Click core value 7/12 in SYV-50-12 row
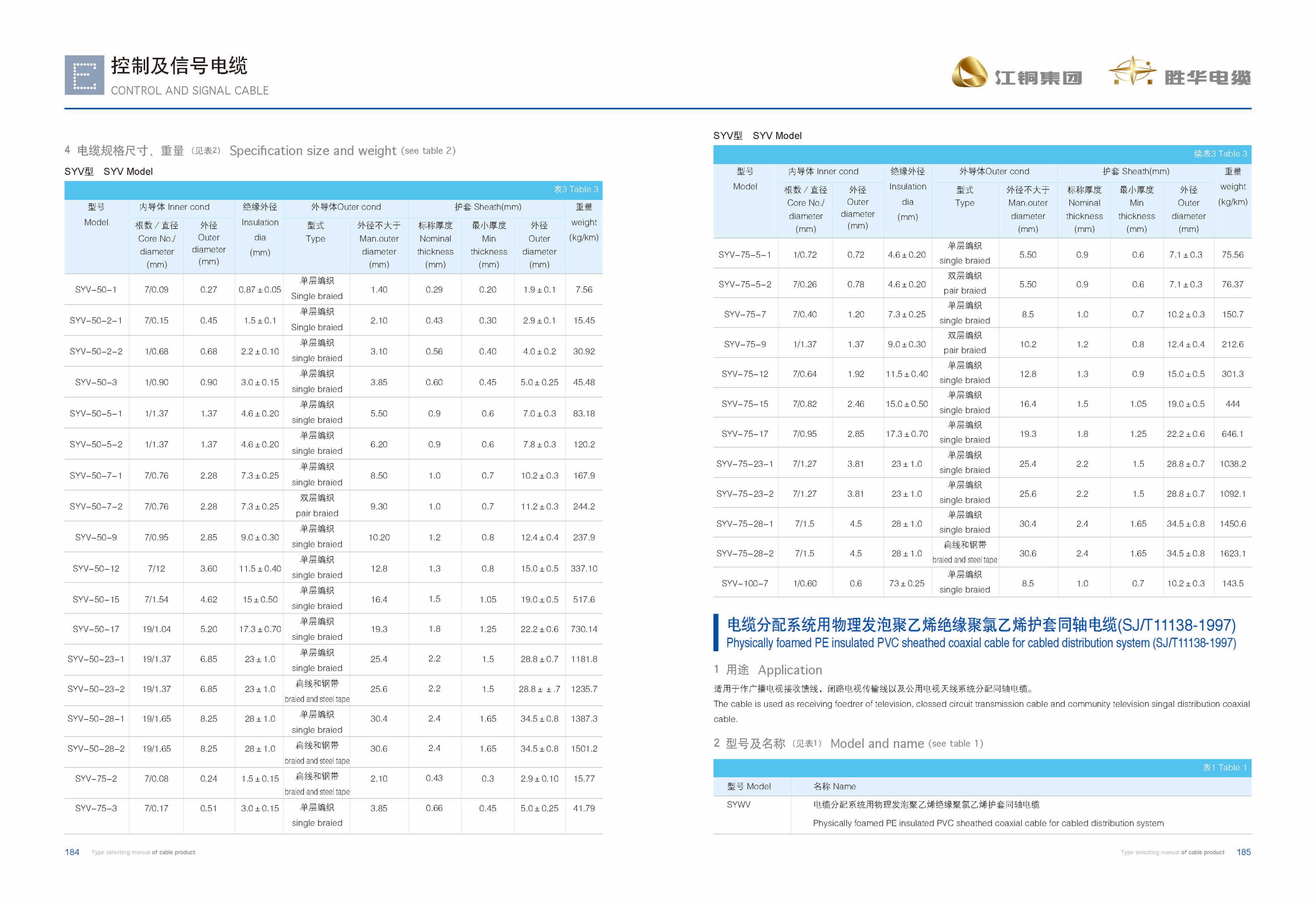The image size is (1316, 899). tap(156, 569)
